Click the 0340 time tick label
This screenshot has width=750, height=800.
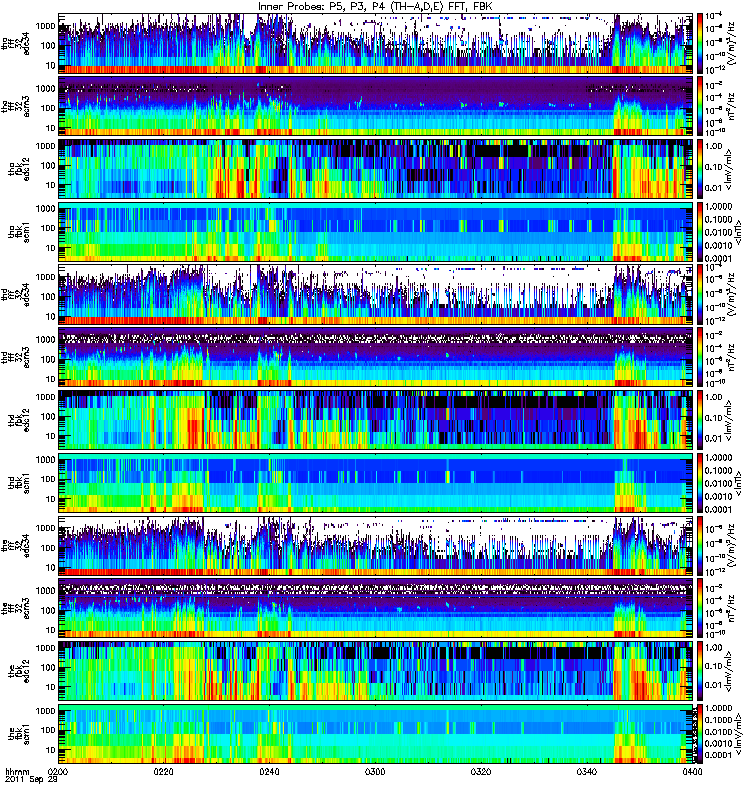click(587, 771)
